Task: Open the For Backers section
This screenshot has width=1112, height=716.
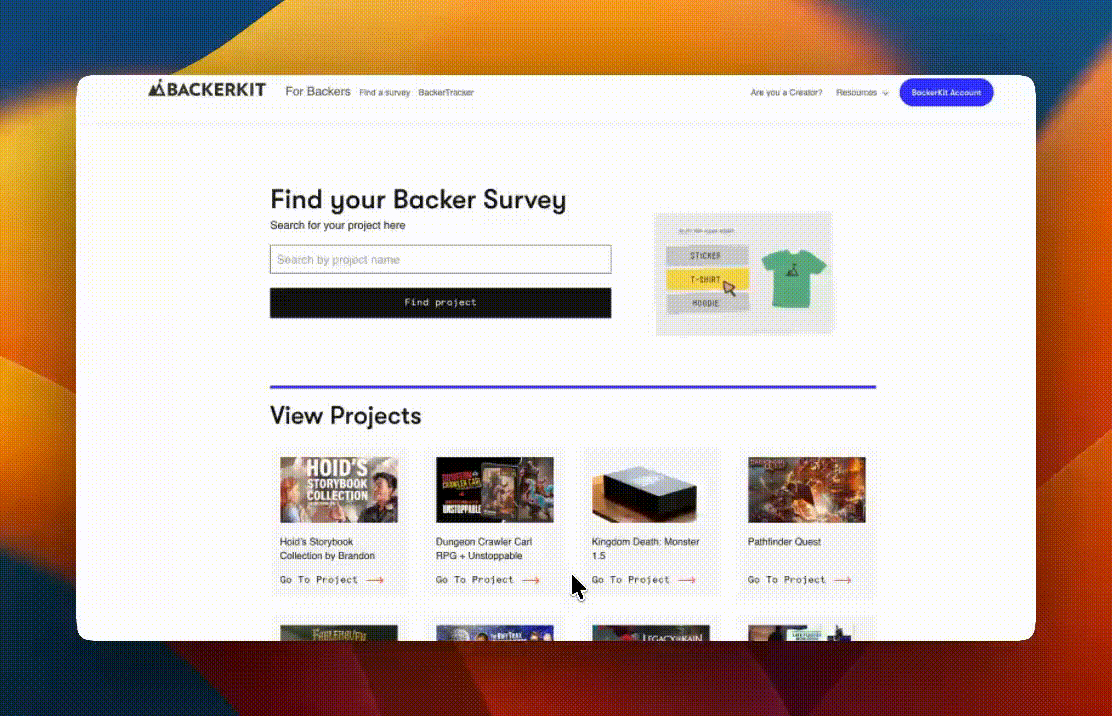Action: (x=318, y=91)
